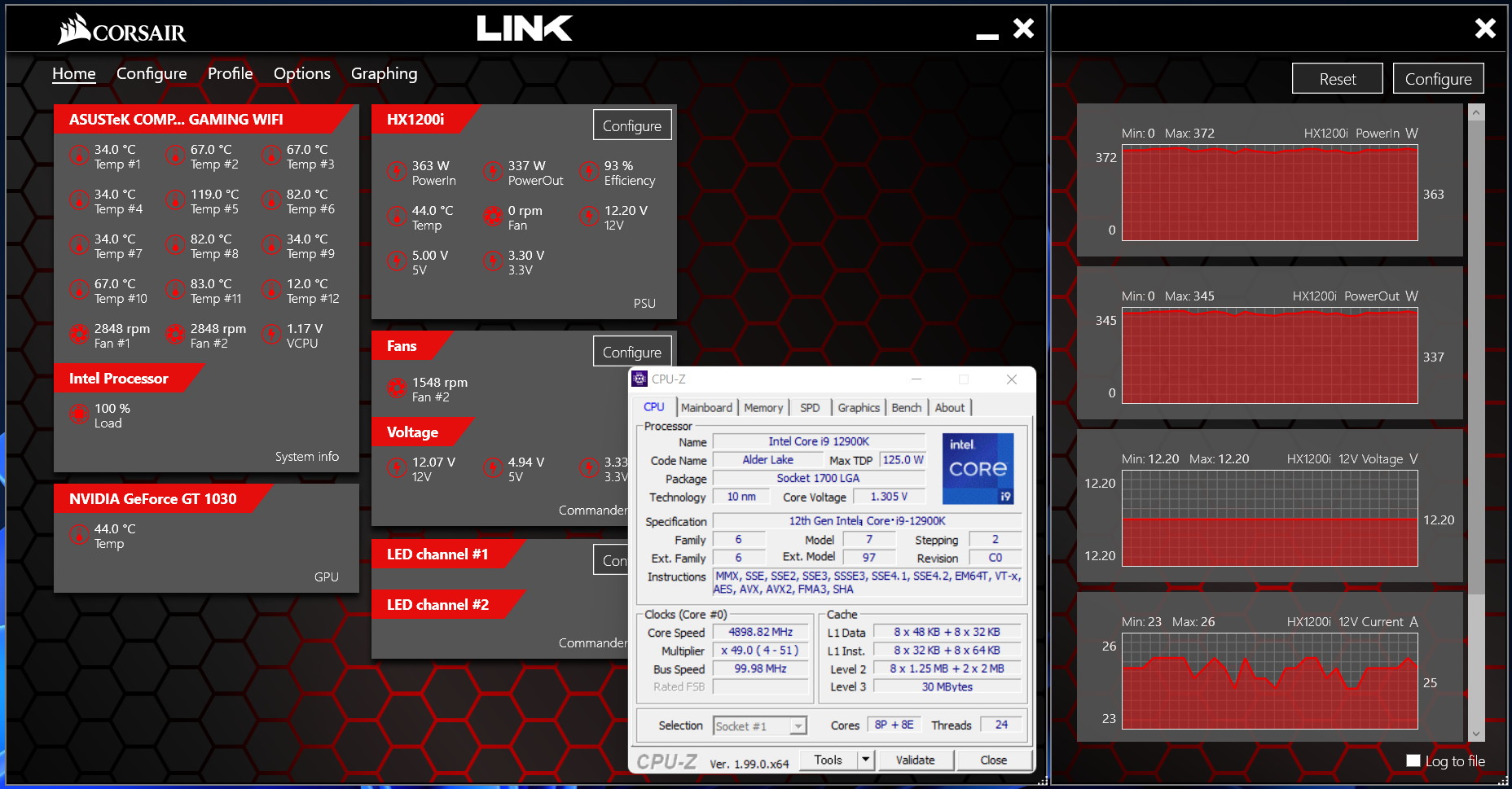The height and width of the screenshot is (789, 1512).
Task: Click the Fan #1 2848 rpm fan icon
Action: (79, 334)
